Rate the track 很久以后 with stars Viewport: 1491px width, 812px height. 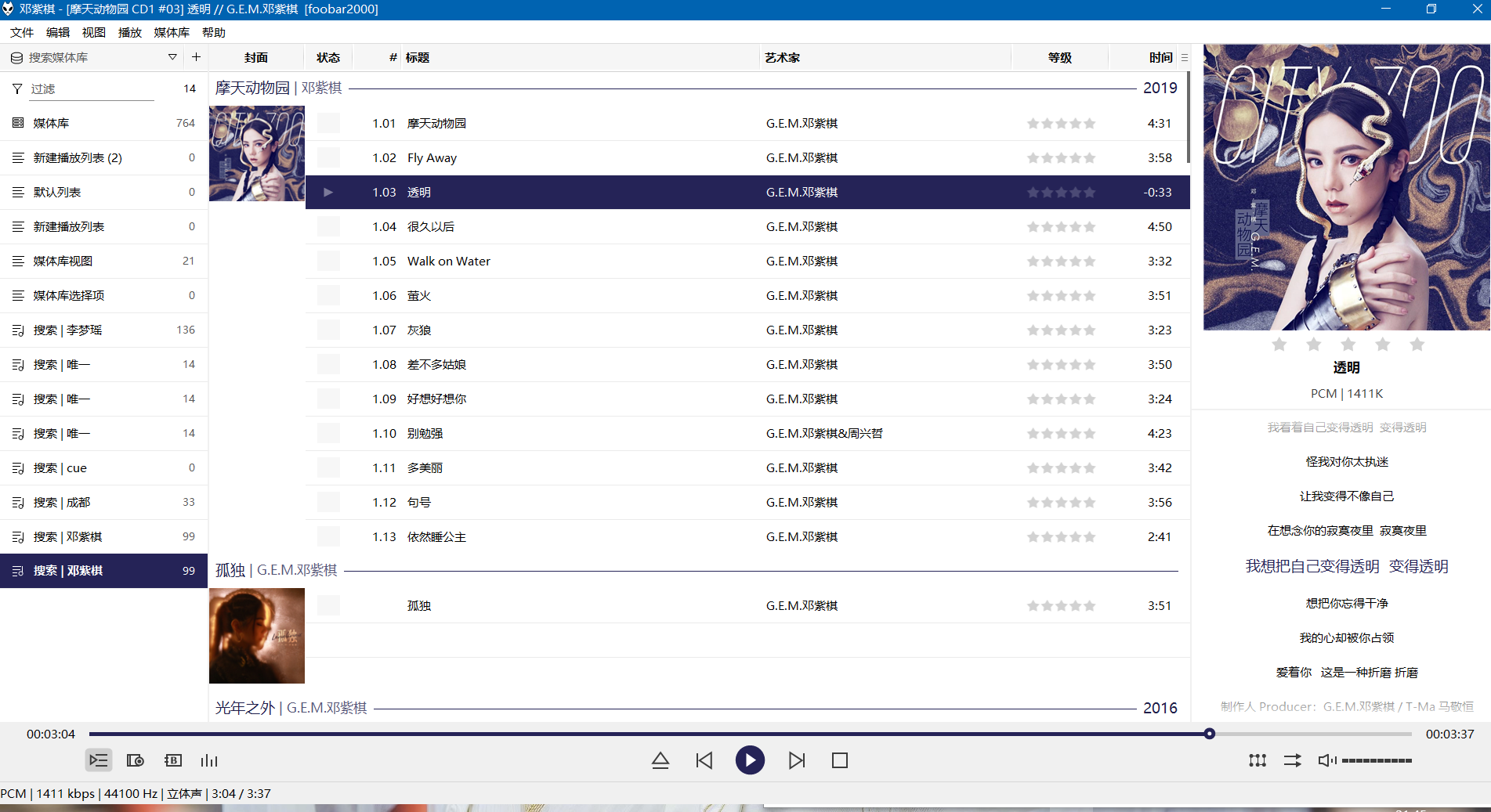pos(1062,227)
